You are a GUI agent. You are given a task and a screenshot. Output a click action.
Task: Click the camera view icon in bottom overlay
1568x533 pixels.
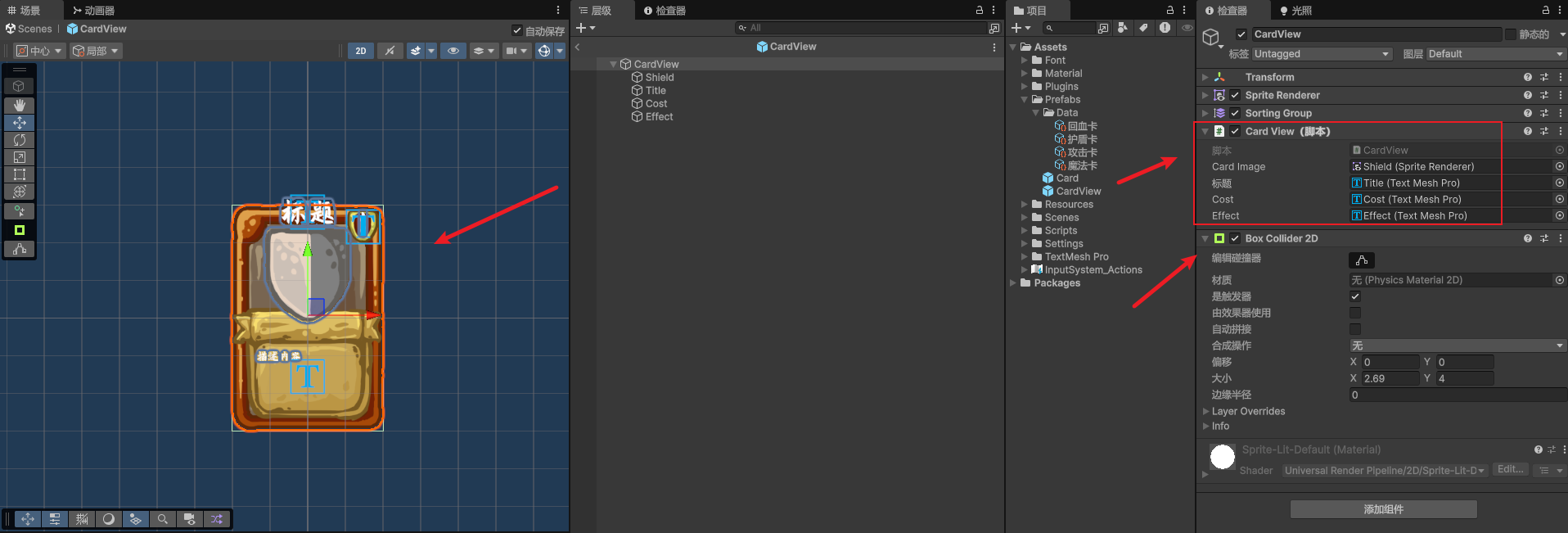click(x=190, y=519)
